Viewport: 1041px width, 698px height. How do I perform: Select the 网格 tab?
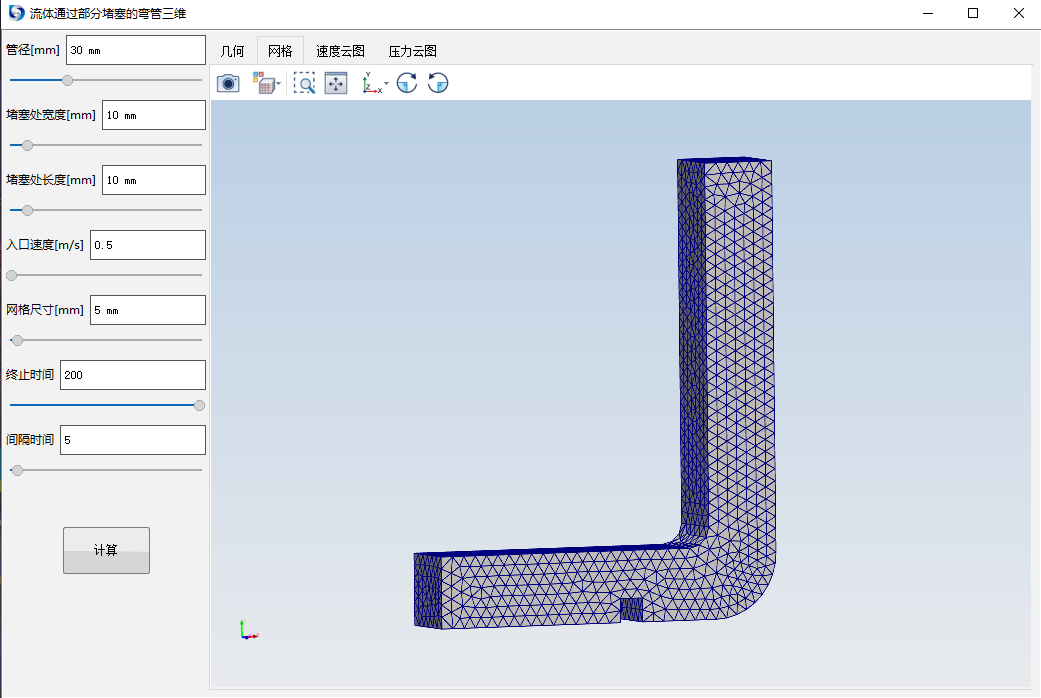click(280, 51)
